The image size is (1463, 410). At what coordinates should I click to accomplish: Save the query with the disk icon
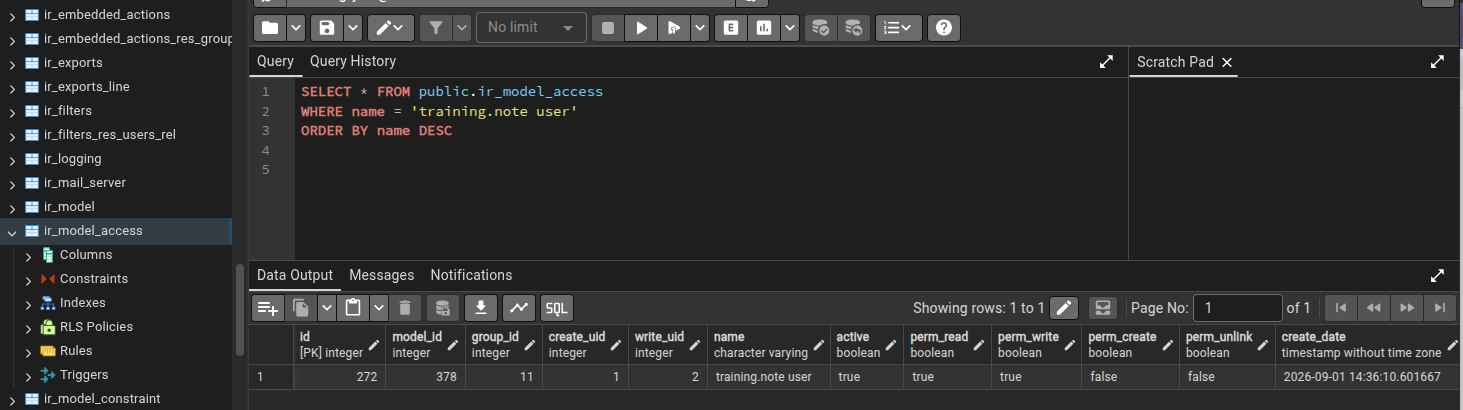coord(327,28)
